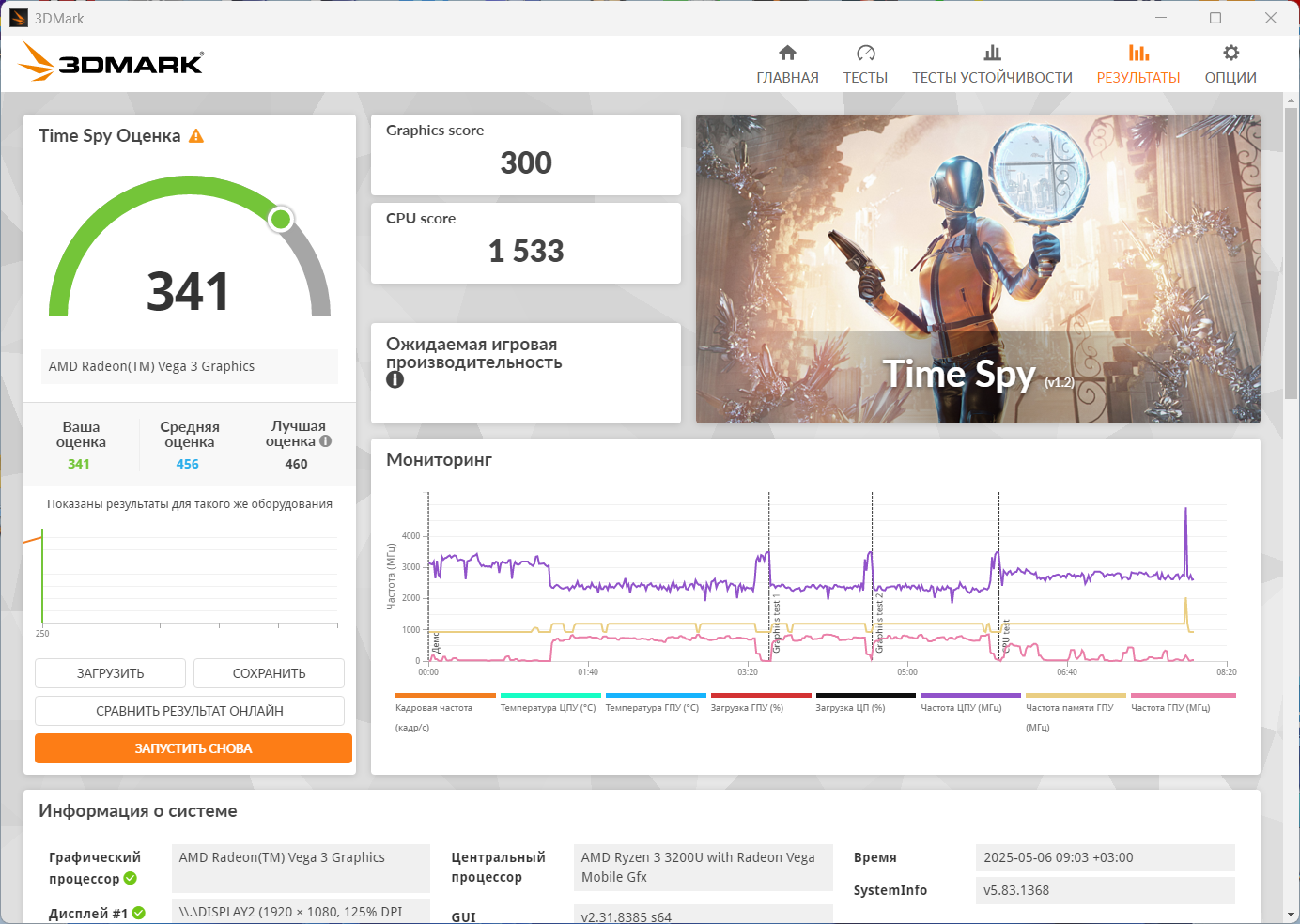This screenshot has width=1300, height=924.
Task: Click the info icon beside Лучшая оценка
Action: [x=325, y=440]
